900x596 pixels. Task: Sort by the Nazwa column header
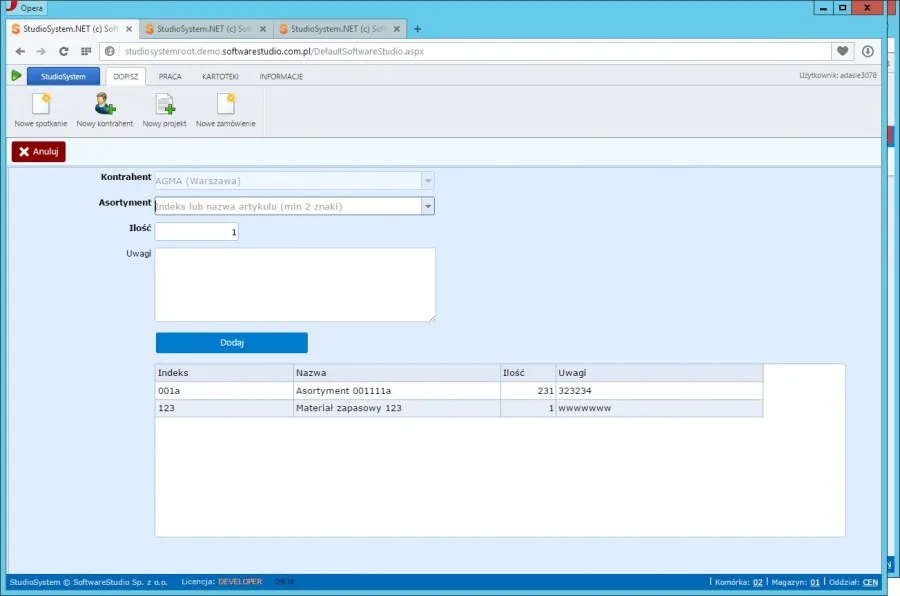click(397, 373)
